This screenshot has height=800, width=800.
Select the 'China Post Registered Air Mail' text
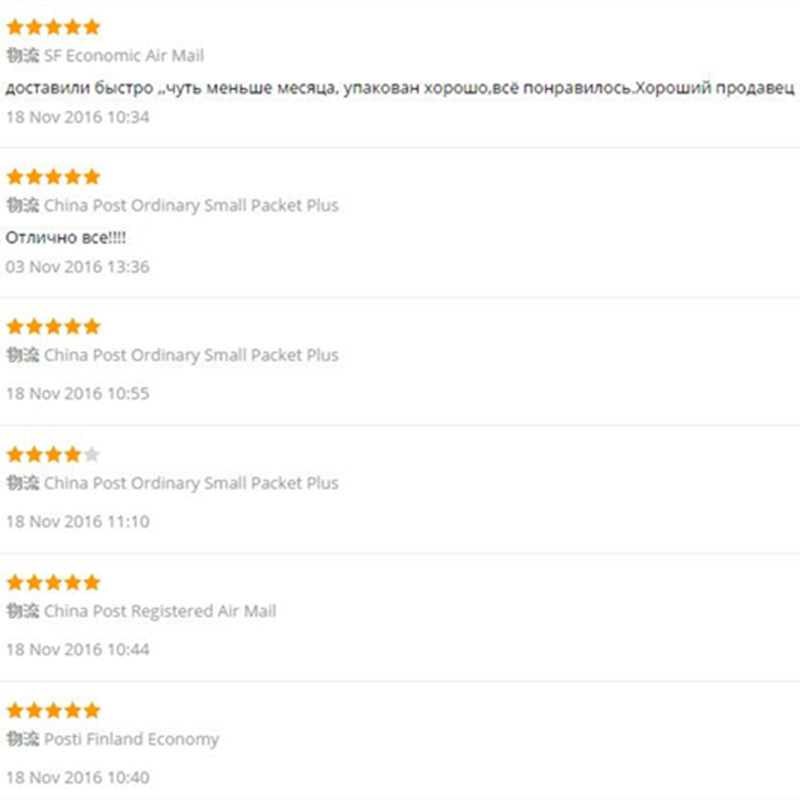click(160, 611)
